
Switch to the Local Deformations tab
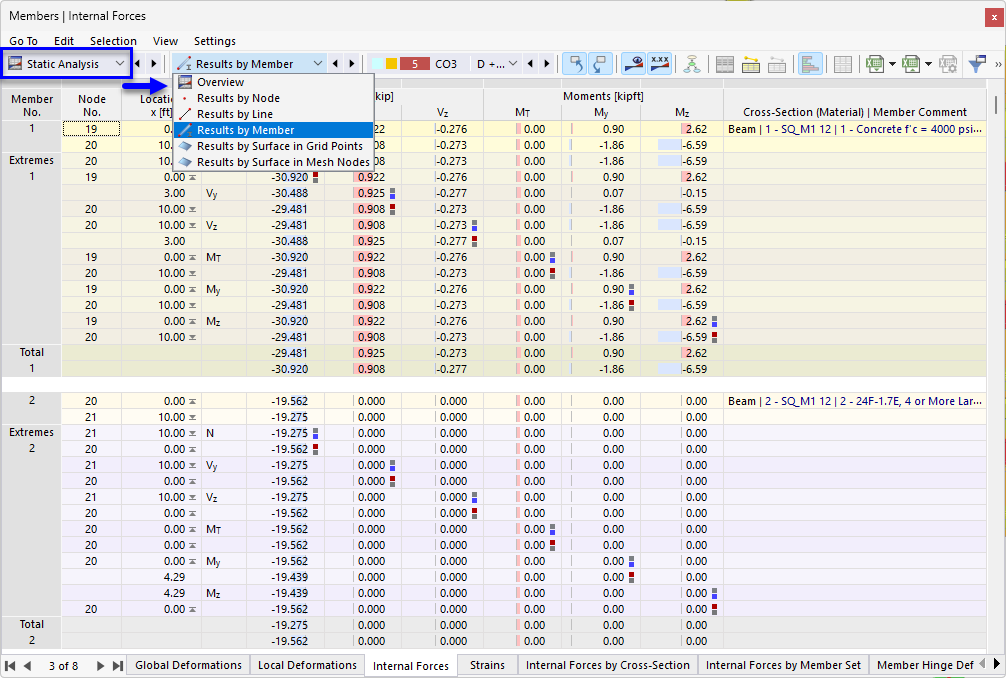[307, 665]
